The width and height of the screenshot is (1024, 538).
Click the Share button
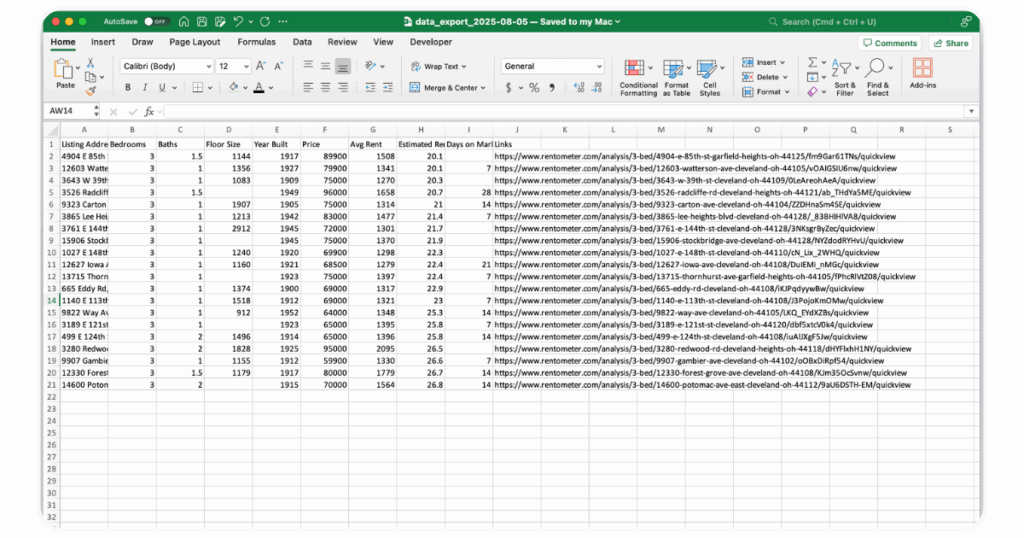(951, 43)
